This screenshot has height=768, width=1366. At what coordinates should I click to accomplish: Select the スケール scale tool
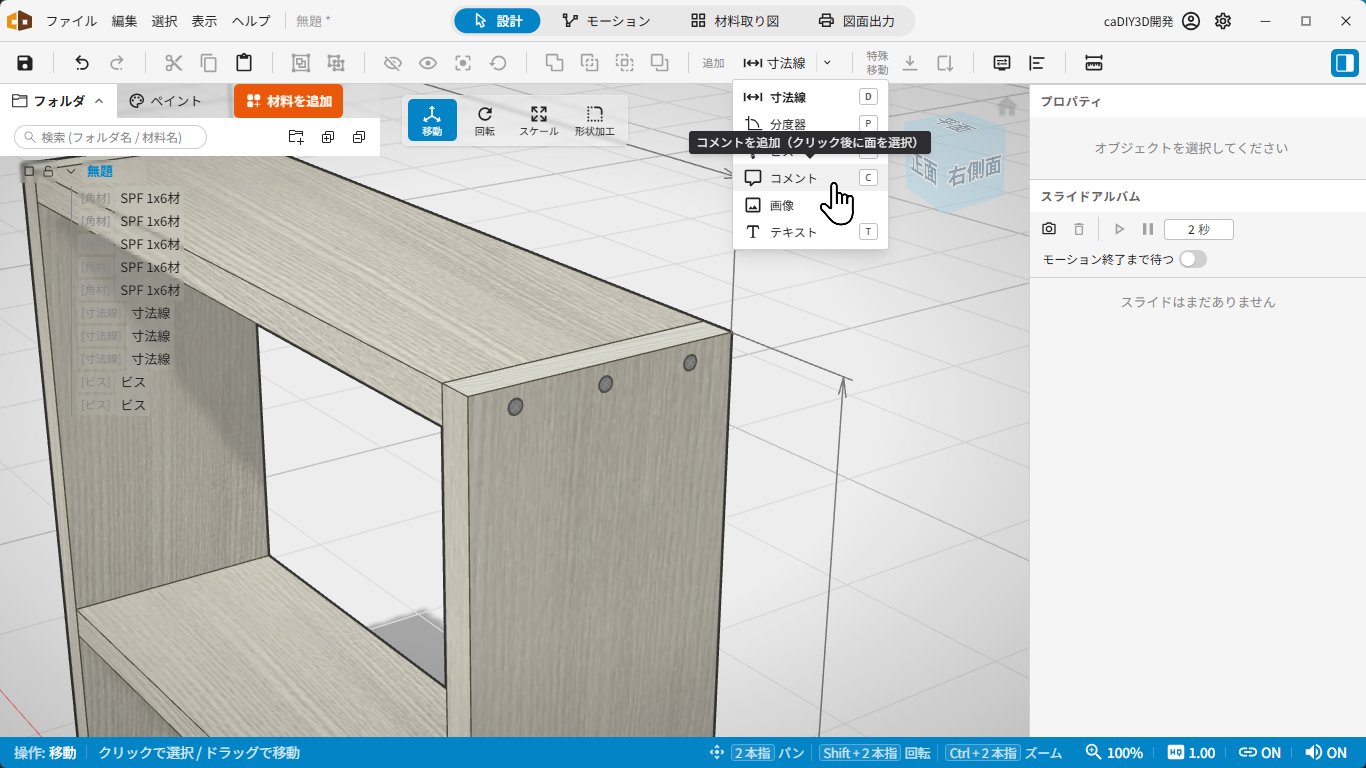539,121
